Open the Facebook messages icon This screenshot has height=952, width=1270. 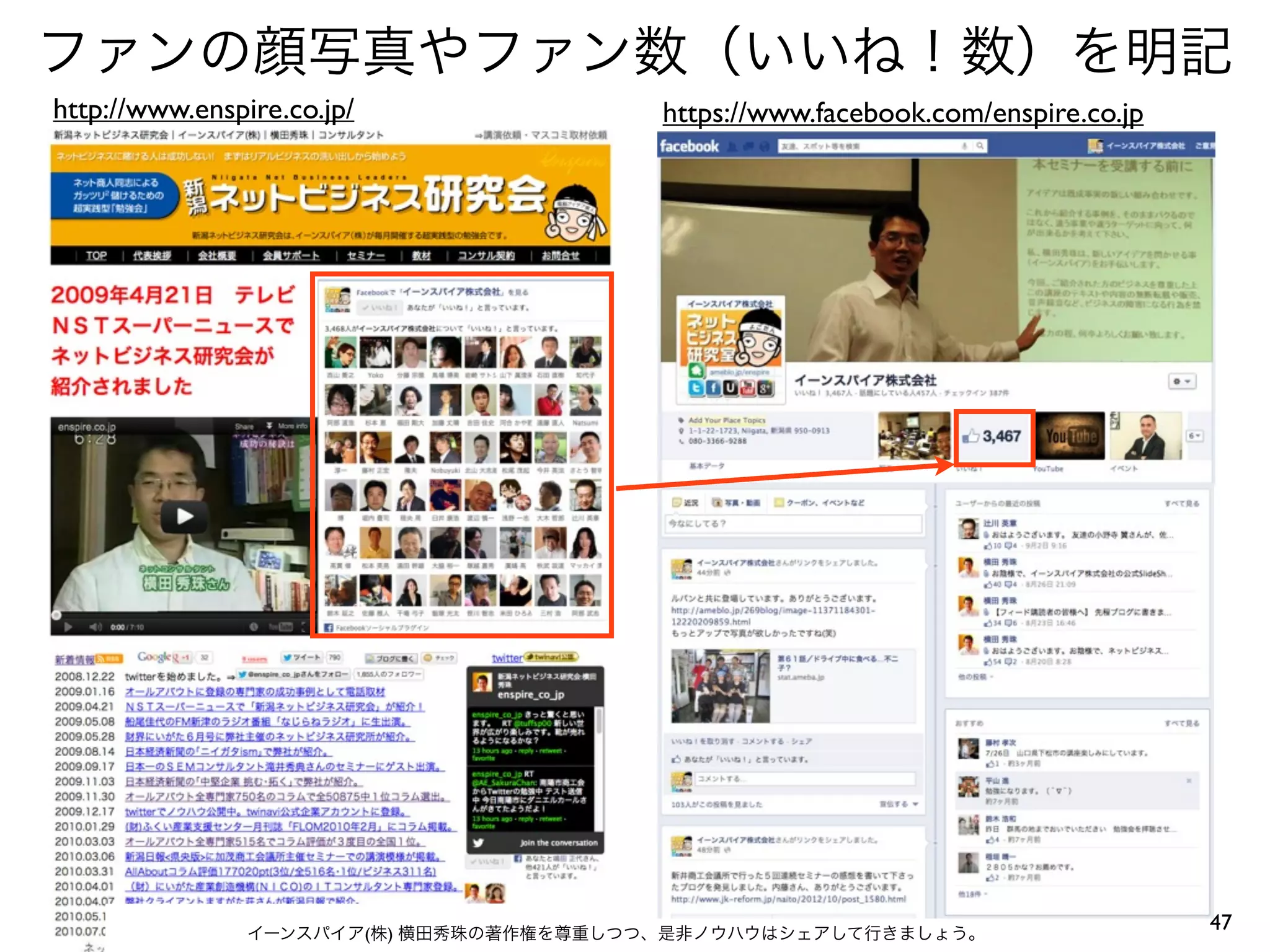tap(750, 147)
